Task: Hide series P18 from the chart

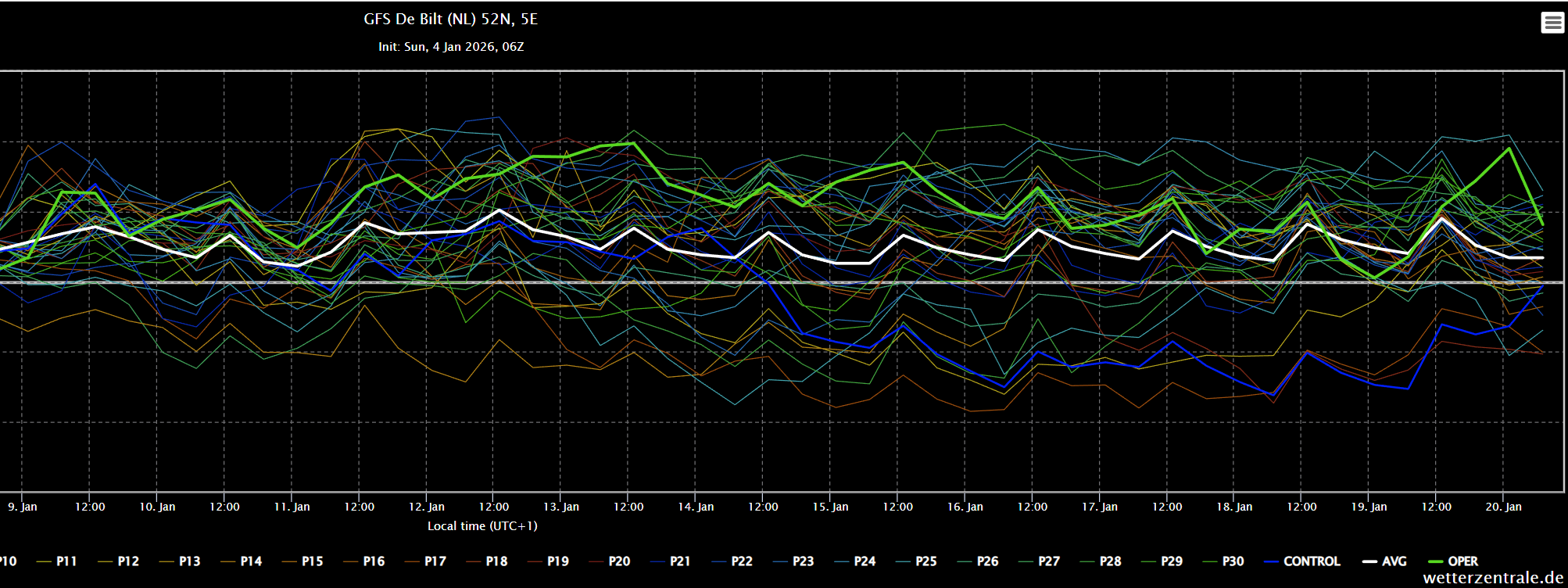Action: tap(486, 561)
